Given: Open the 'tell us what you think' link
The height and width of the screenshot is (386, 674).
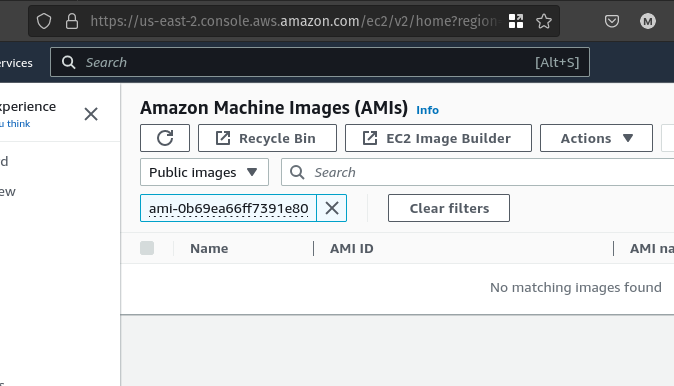Looking at the screenshot, I should click(15, 124).
